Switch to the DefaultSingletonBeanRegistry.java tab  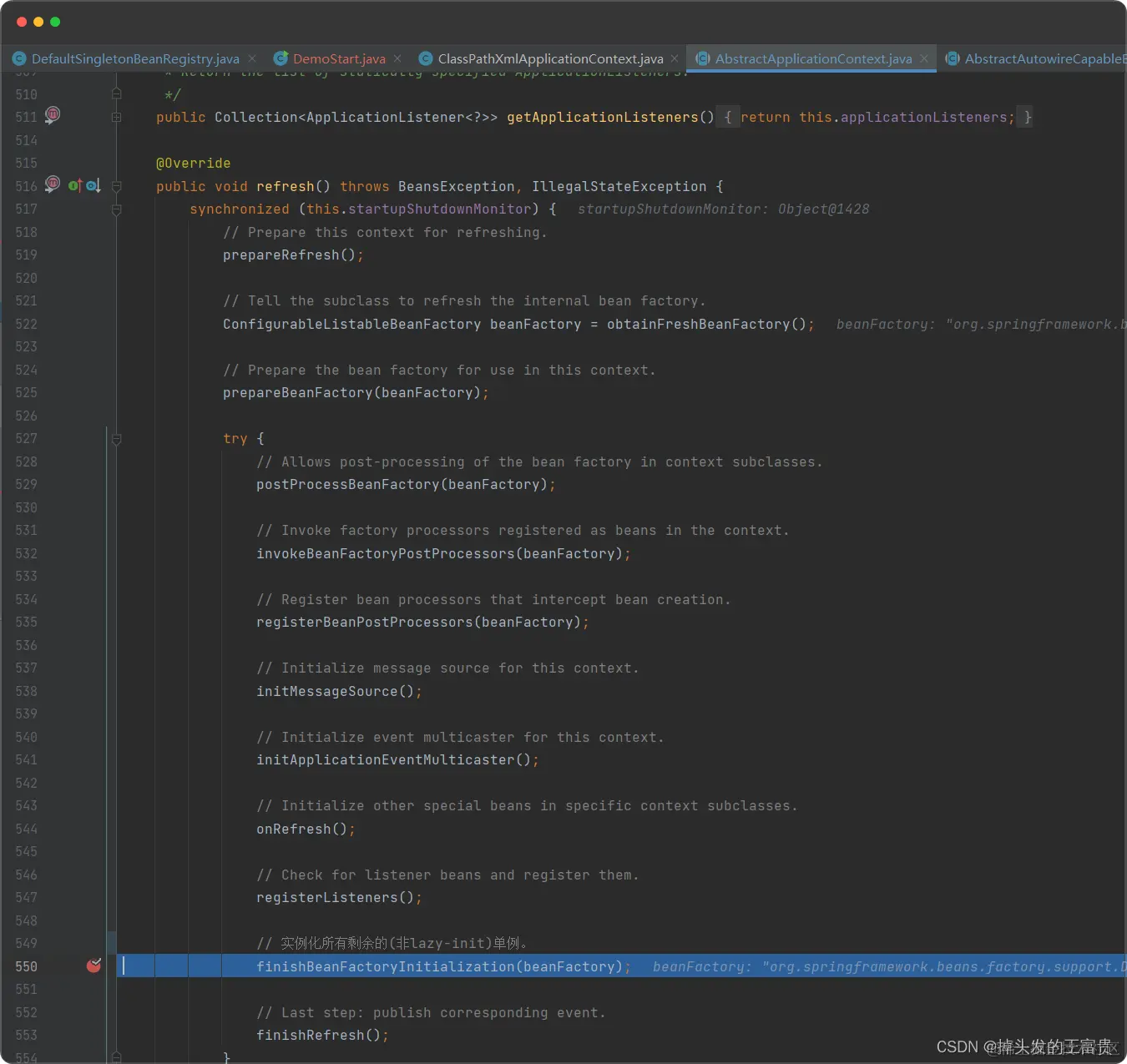point(134,58)
